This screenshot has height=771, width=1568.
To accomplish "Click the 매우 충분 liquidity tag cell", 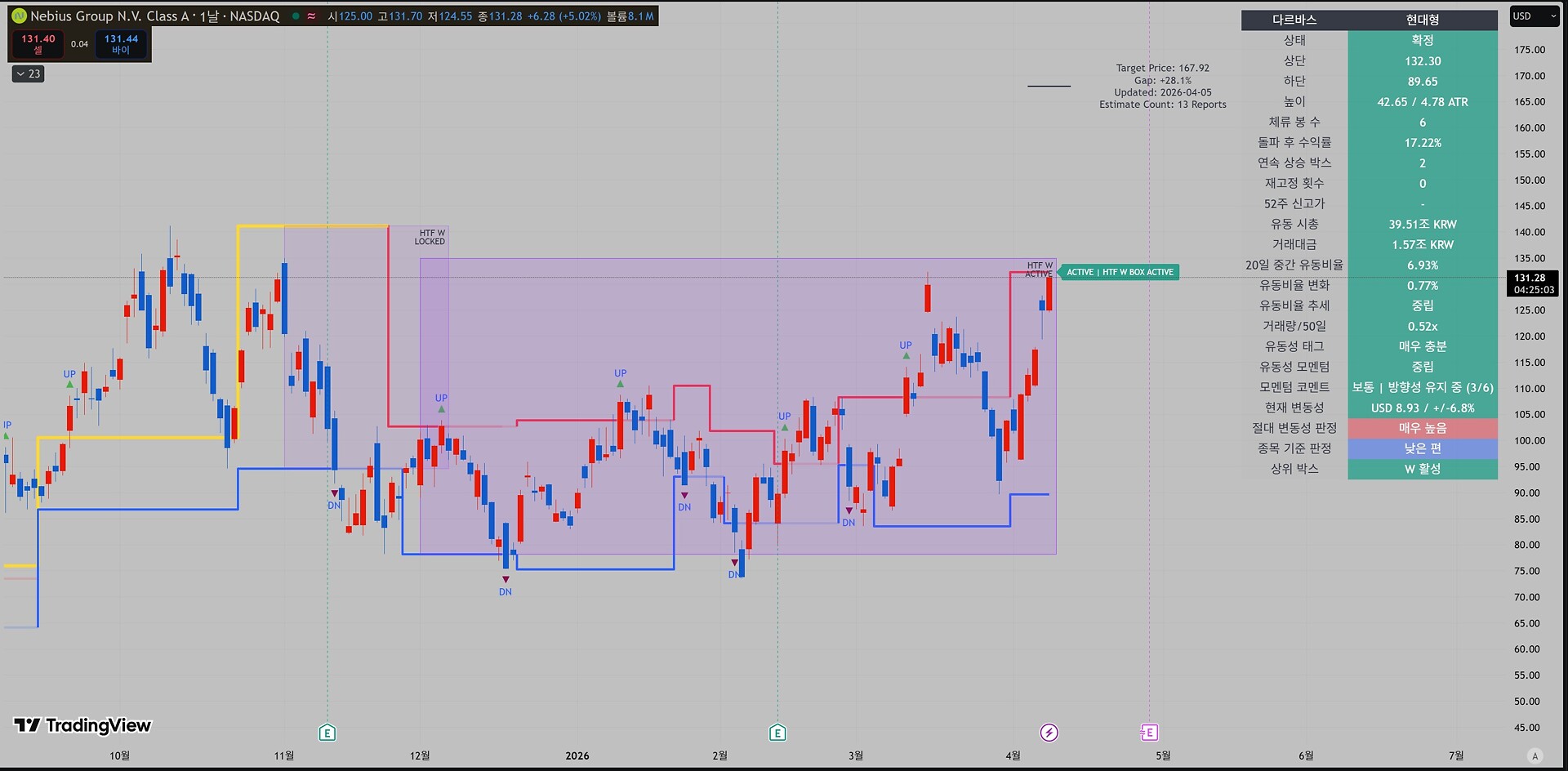I will (1423, 346).
